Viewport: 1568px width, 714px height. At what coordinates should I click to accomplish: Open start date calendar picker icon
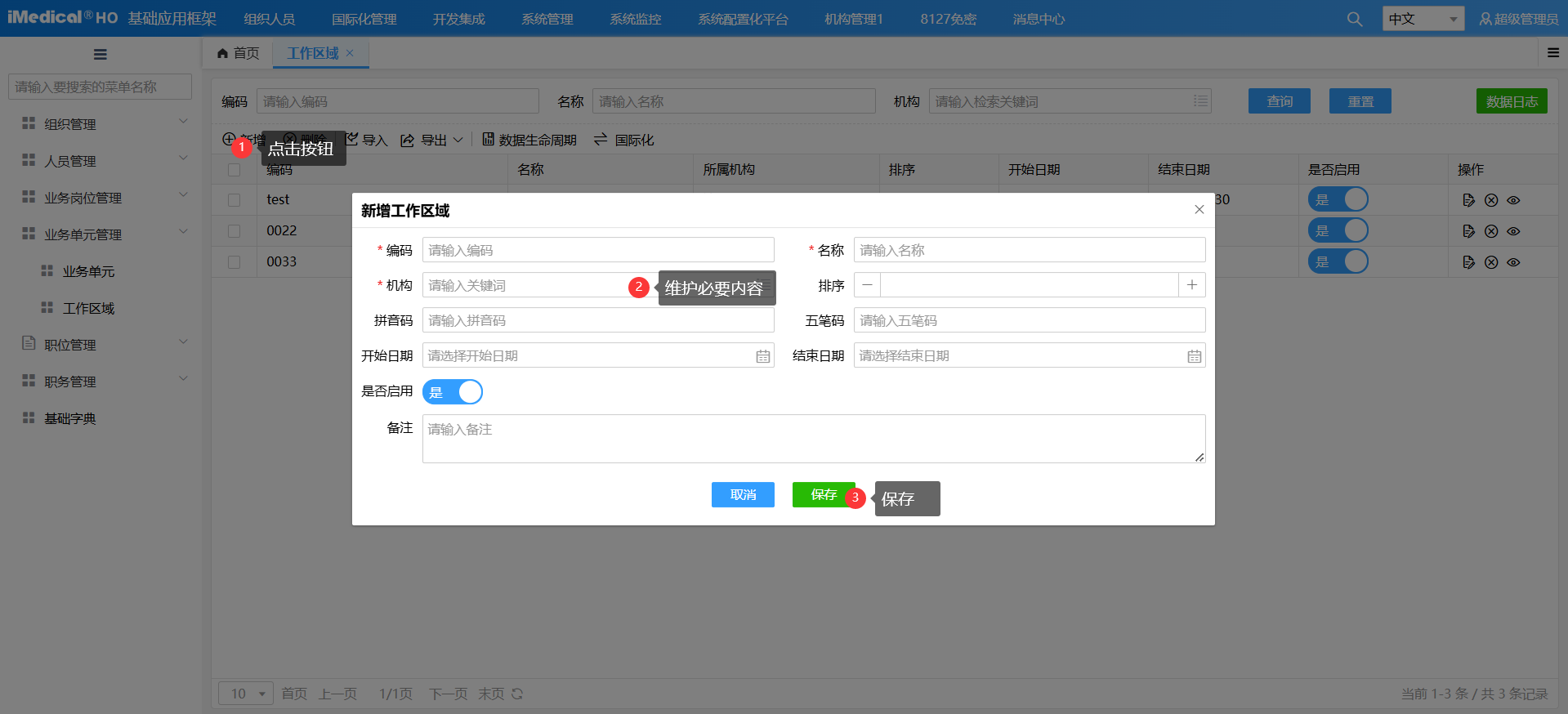(x=762, y=356)
